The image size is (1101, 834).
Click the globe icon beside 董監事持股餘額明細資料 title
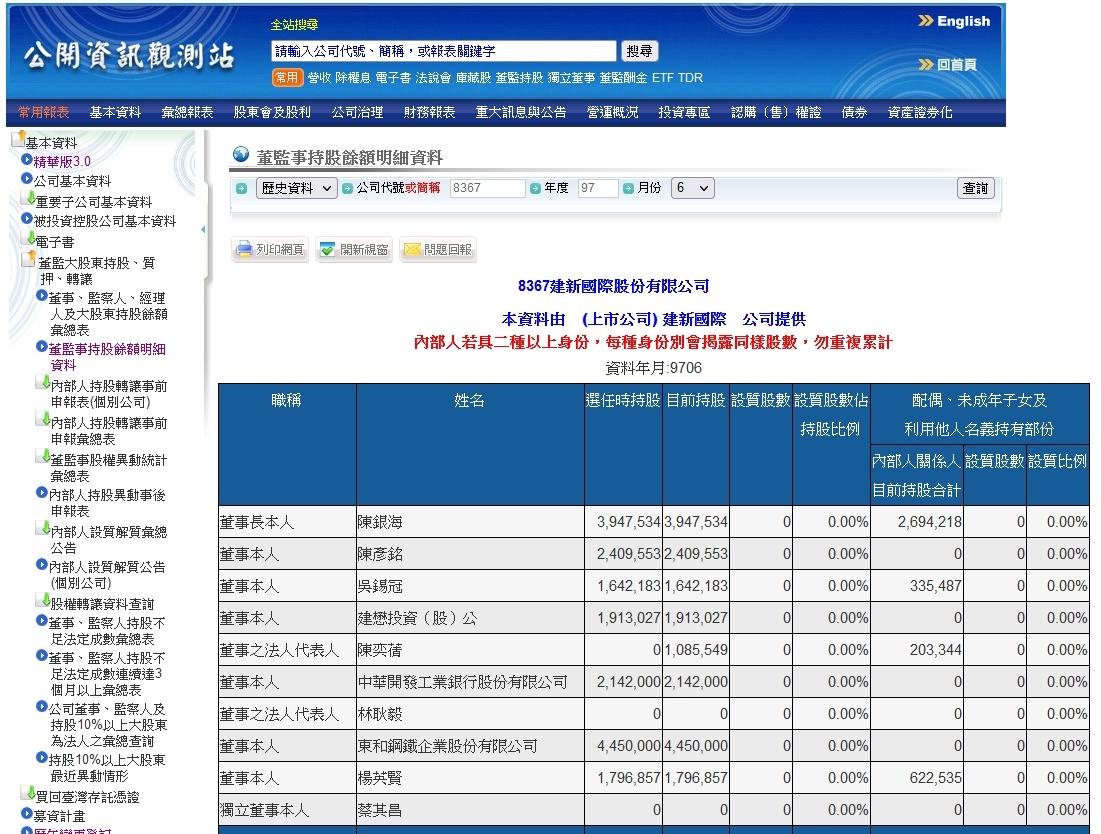click(241, 154)
